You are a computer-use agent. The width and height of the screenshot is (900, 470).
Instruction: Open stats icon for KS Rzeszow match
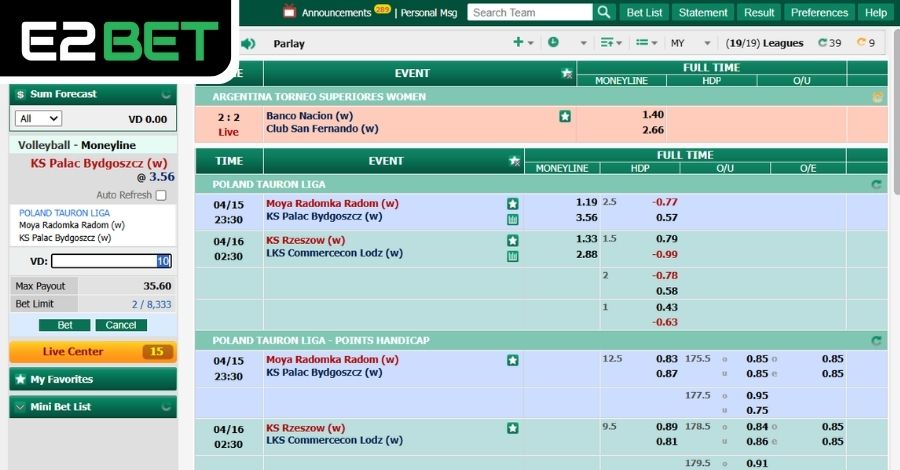tap(513, 256)
